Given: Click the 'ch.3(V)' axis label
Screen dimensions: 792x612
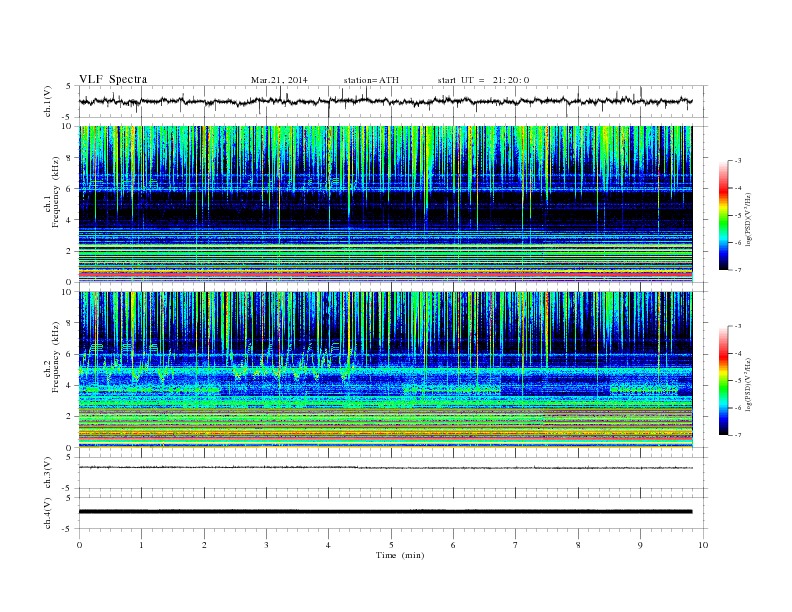Looking at the screenshot, I should (48, 473).
